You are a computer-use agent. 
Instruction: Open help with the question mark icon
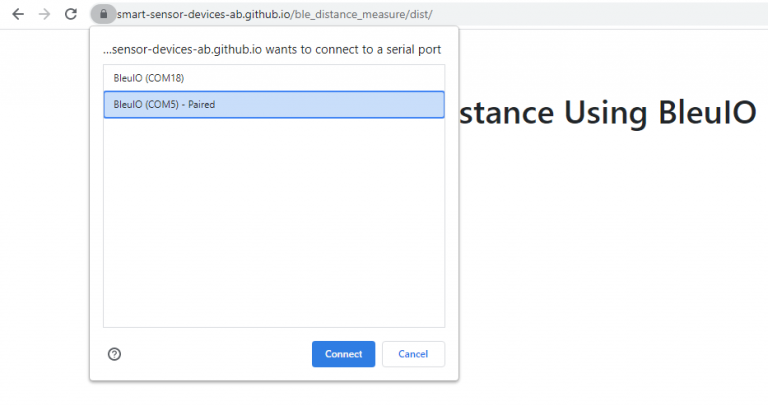click(114, 354)
